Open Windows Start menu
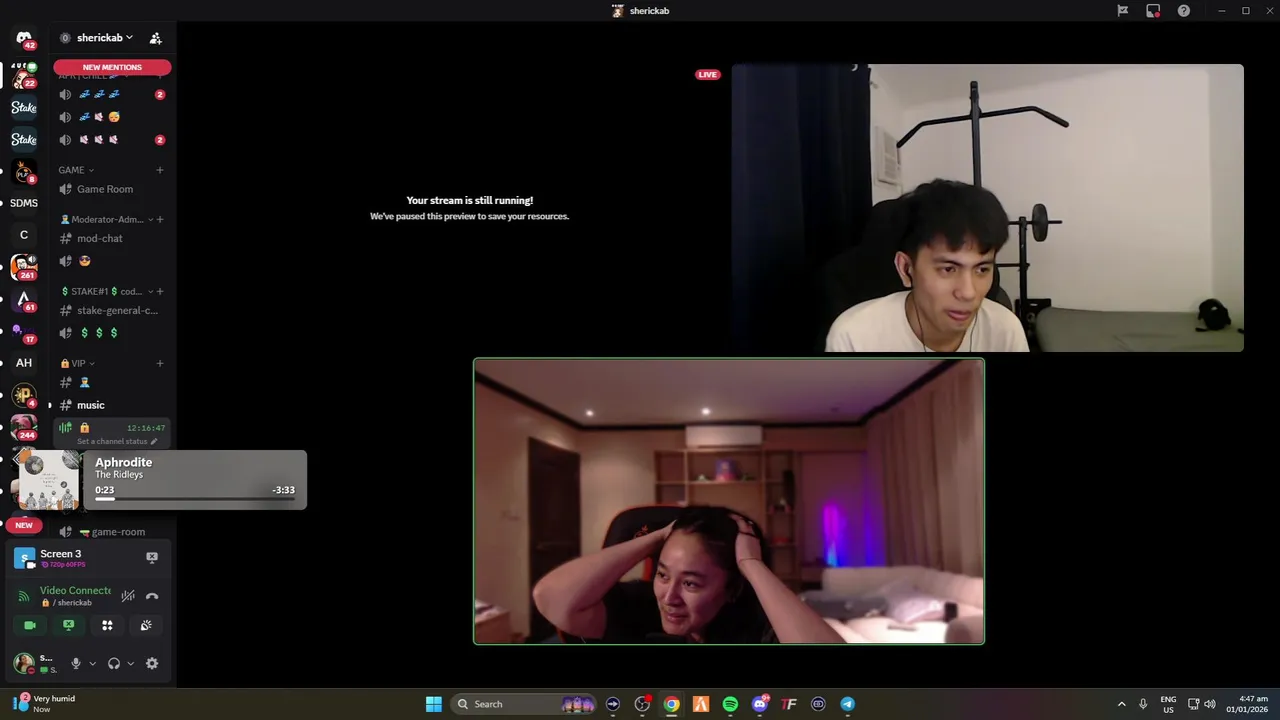This screenshot has width=1280, height=720. click(x=433, y=704)
